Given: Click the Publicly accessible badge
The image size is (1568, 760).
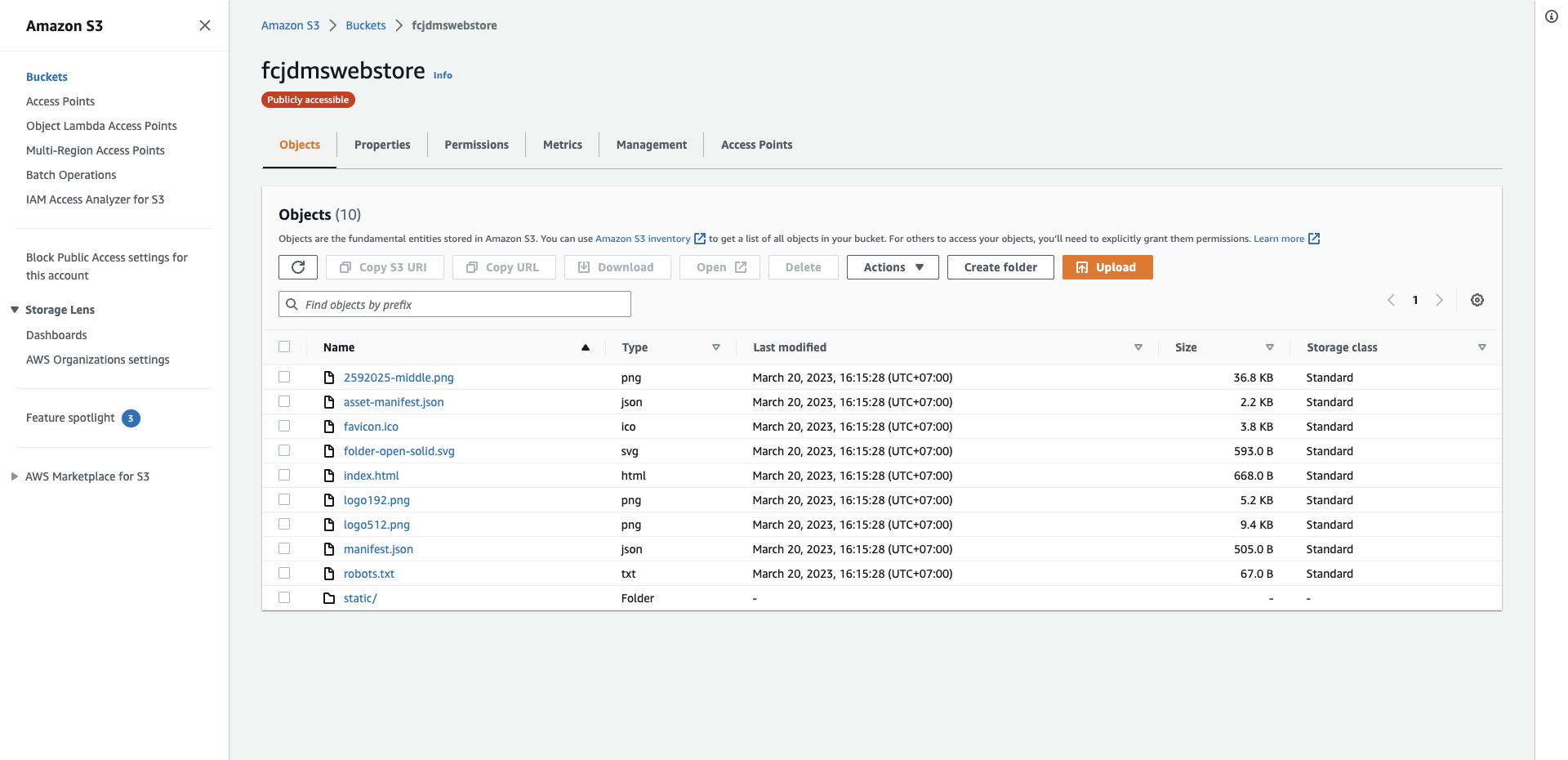Looking at the screenshot, I should coord(308,100).
